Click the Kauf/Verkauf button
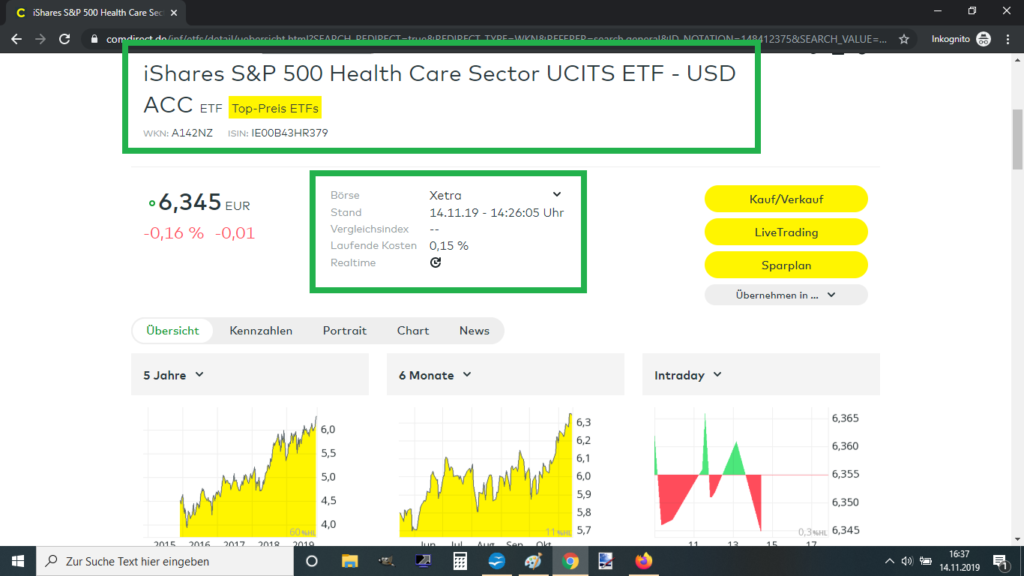 (x=786, y=199)
